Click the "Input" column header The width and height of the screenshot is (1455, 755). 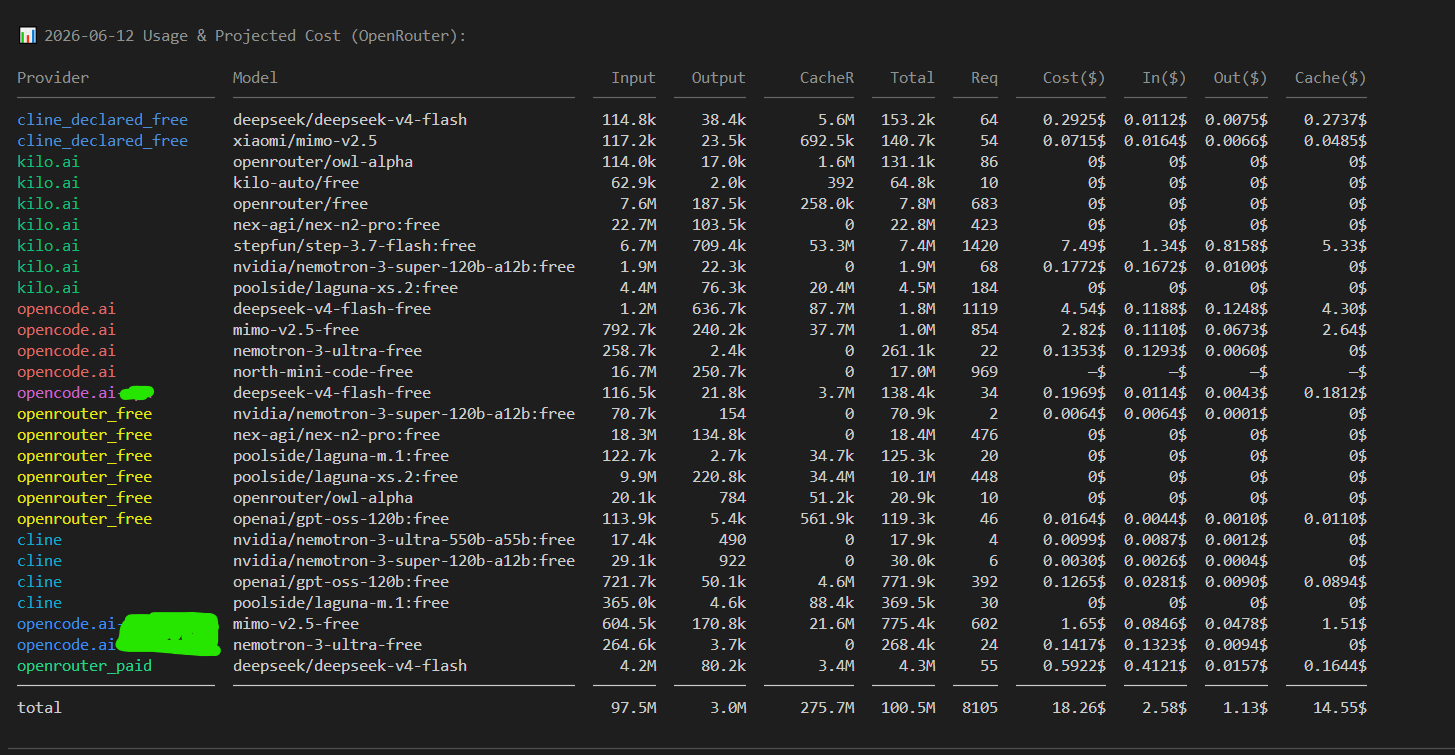click(634, 78)
